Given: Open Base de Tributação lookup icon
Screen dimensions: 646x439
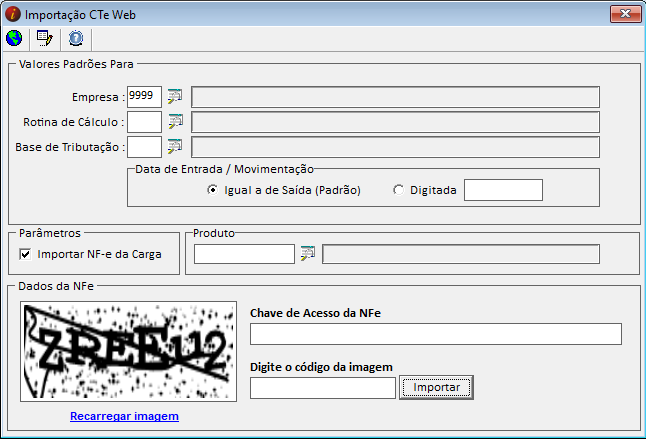Looking at the screenshot, I should (x=175, y=147).
